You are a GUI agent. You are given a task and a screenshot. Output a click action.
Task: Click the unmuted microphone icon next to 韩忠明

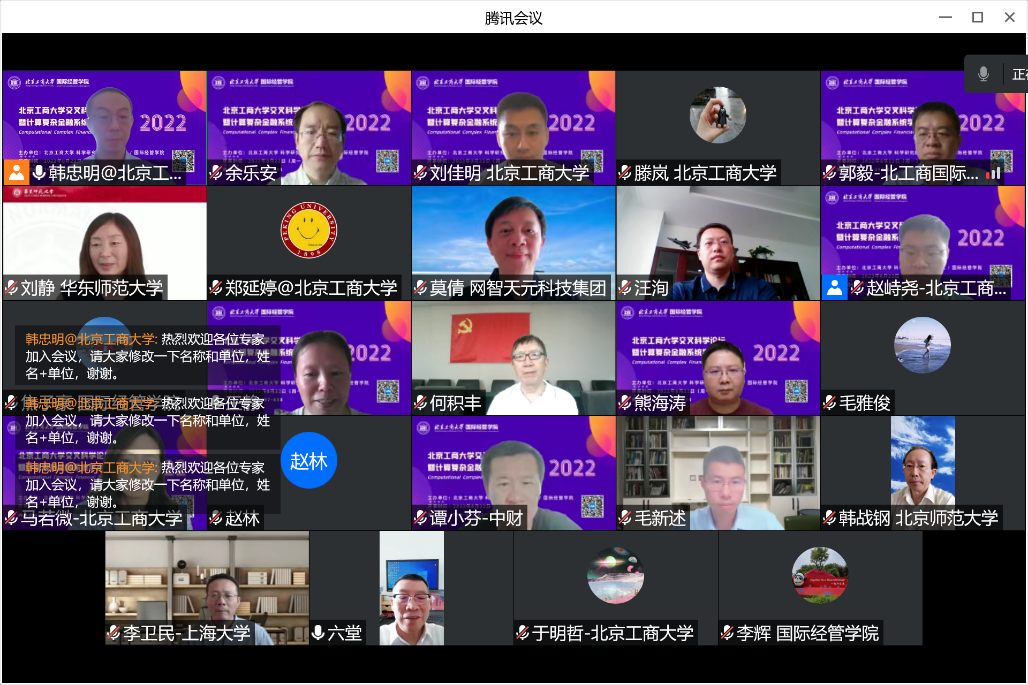tap(40, 173)
